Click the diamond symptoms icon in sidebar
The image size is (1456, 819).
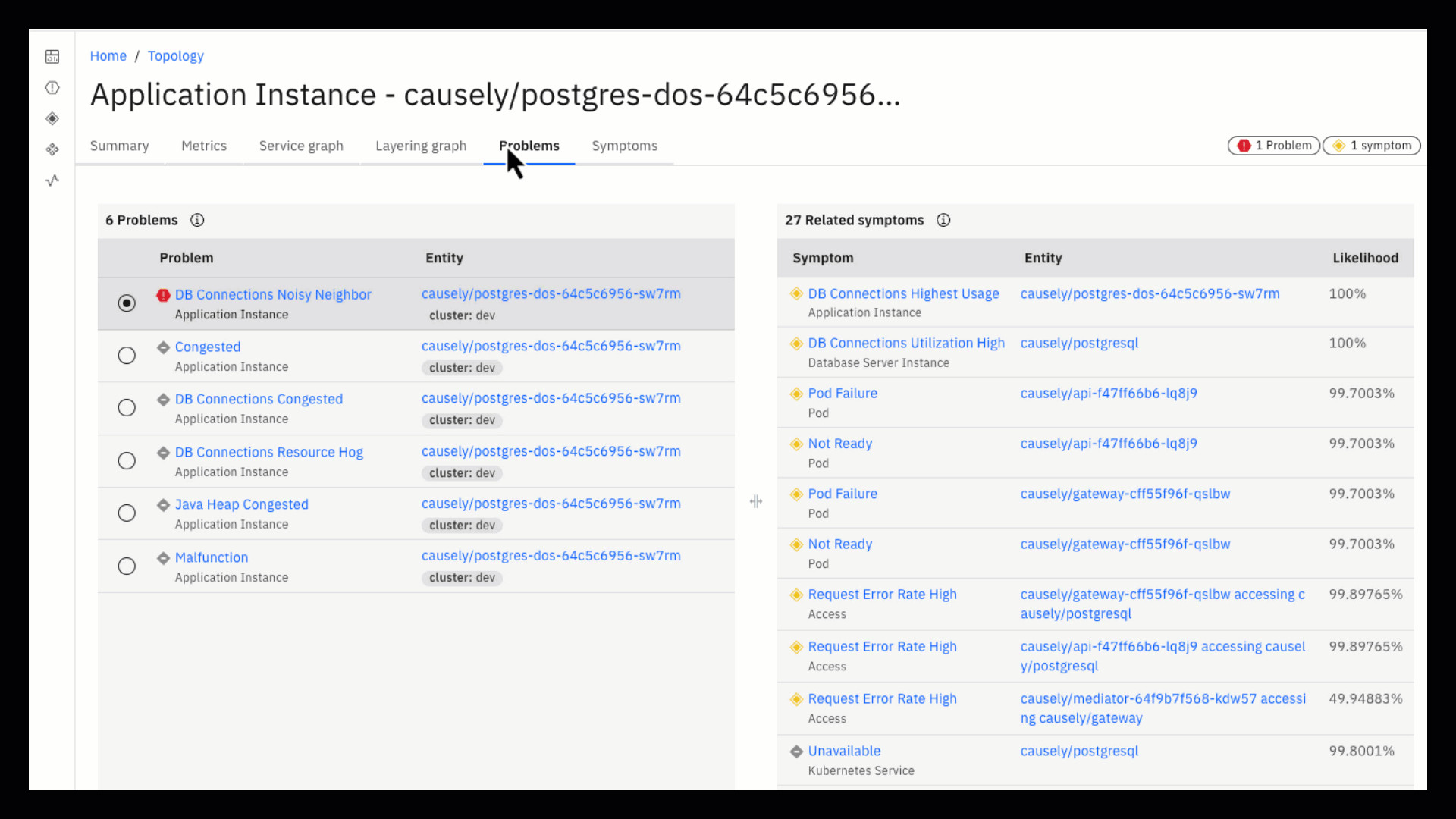52,118
